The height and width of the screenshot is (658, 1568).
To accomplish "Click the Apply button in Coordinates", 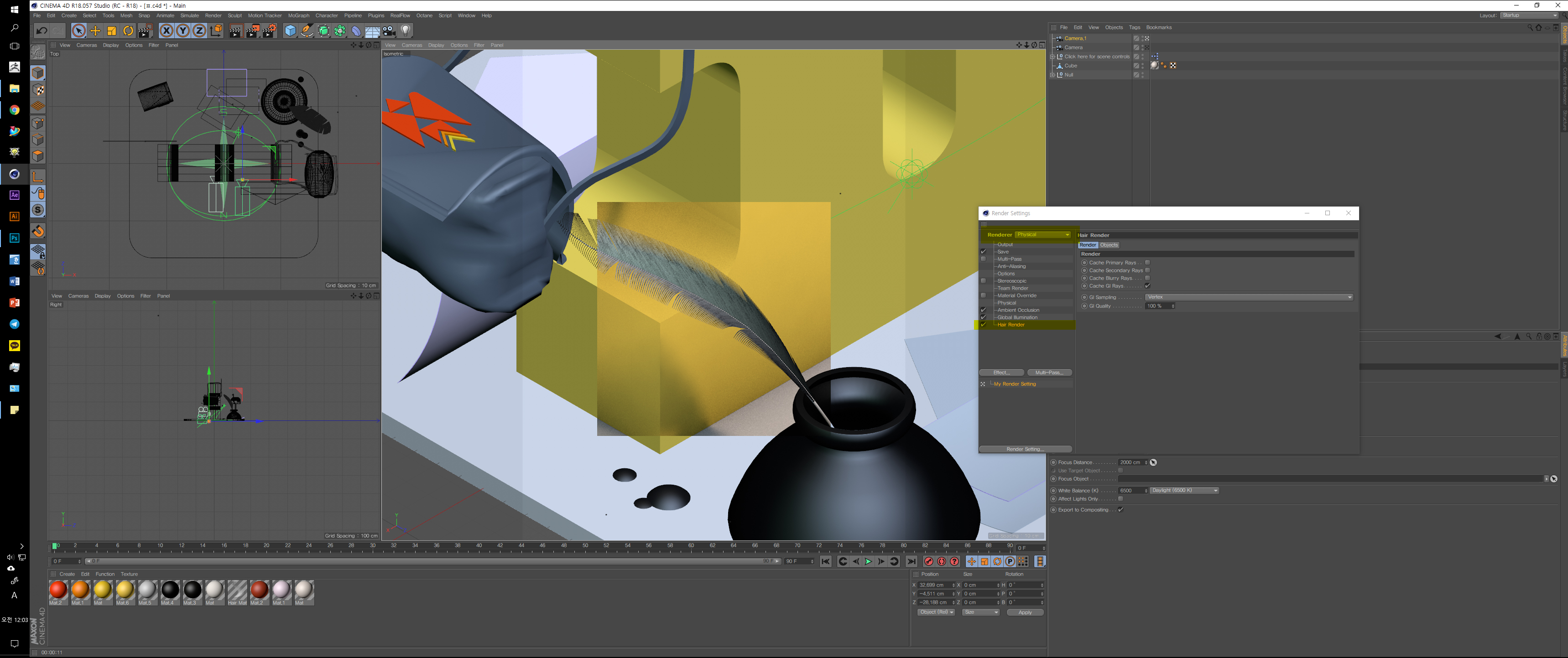I will pyautogui.click(x=1025, y=612).
